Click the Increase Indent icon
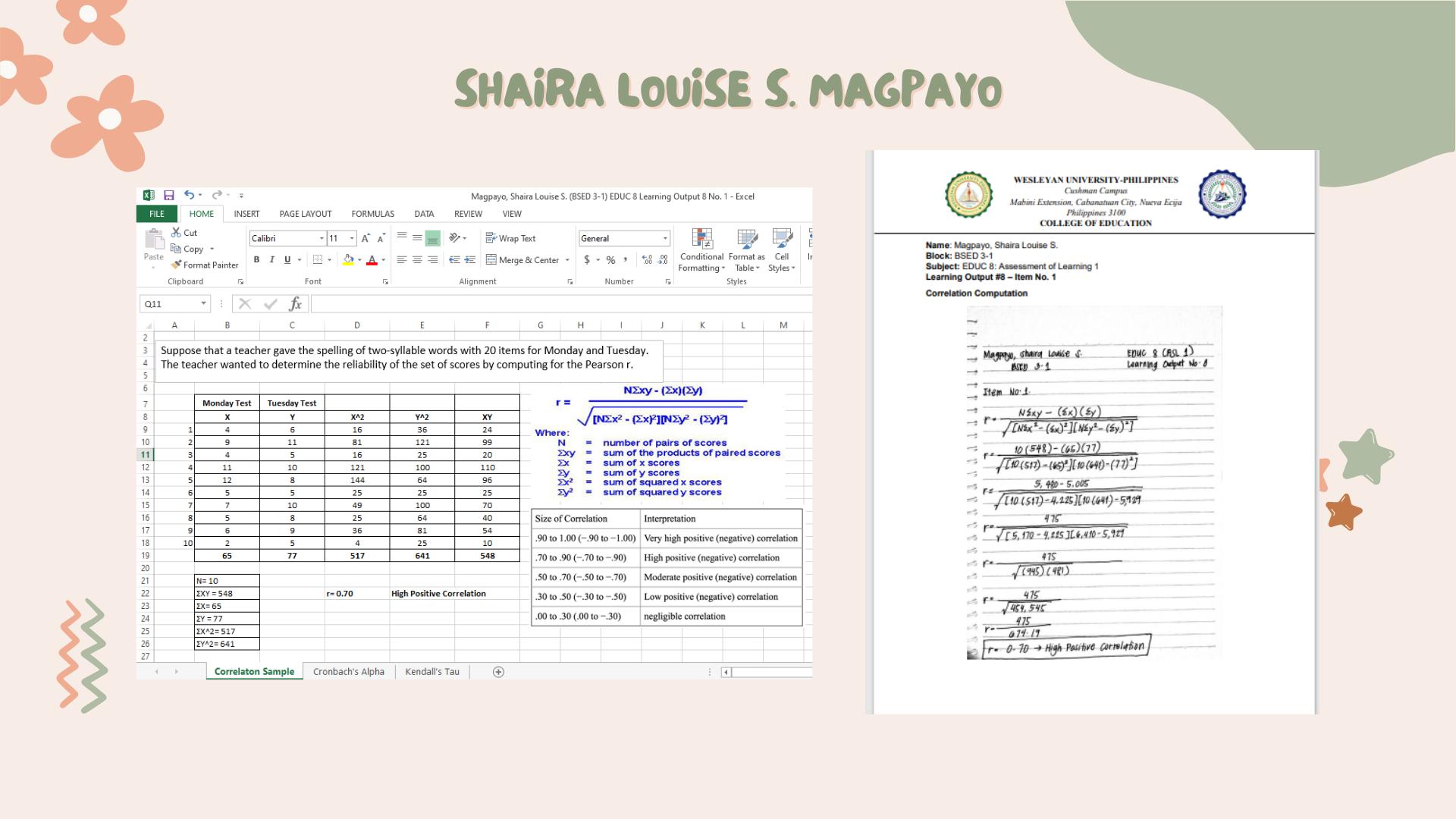The width and height of the screenshot is (1456, 819). tap(469, 259)
